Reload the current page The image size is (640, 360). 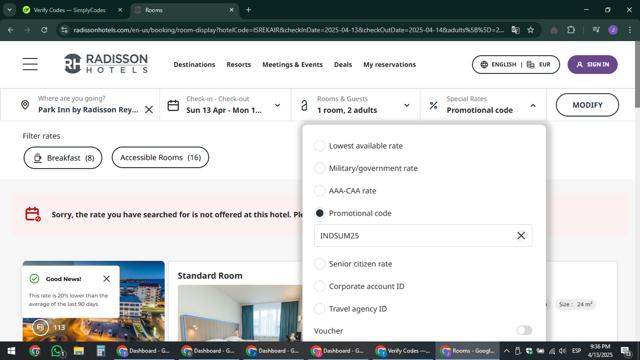[44, 30]
